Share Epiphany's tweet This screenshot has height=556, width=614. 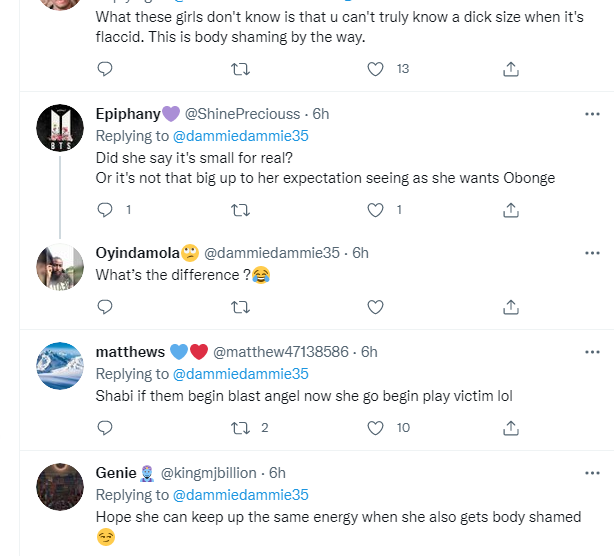pyautogui.click(x=510, y=210)
